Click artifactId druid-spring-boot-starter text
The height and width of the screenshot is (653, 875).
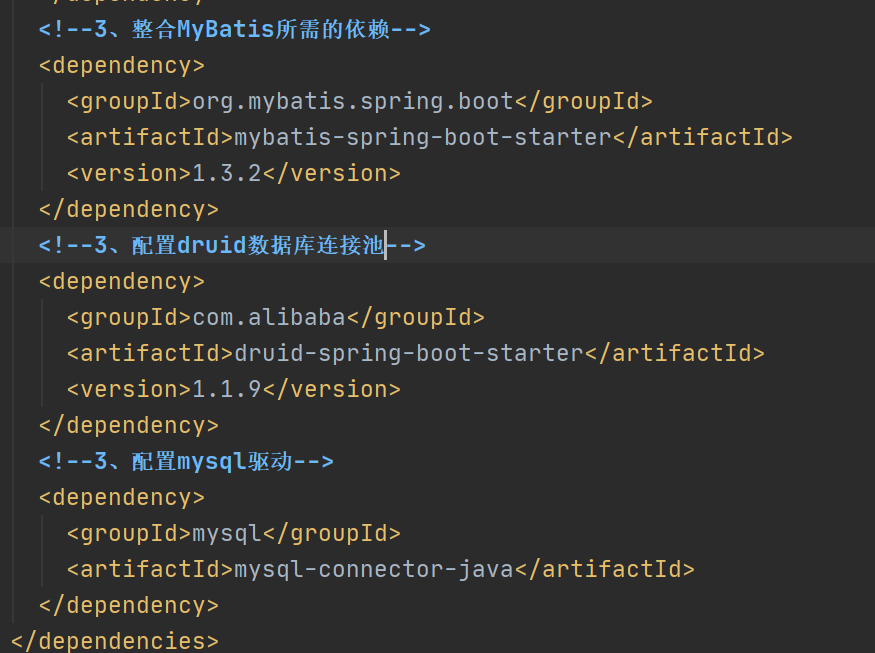click(409, 353)
